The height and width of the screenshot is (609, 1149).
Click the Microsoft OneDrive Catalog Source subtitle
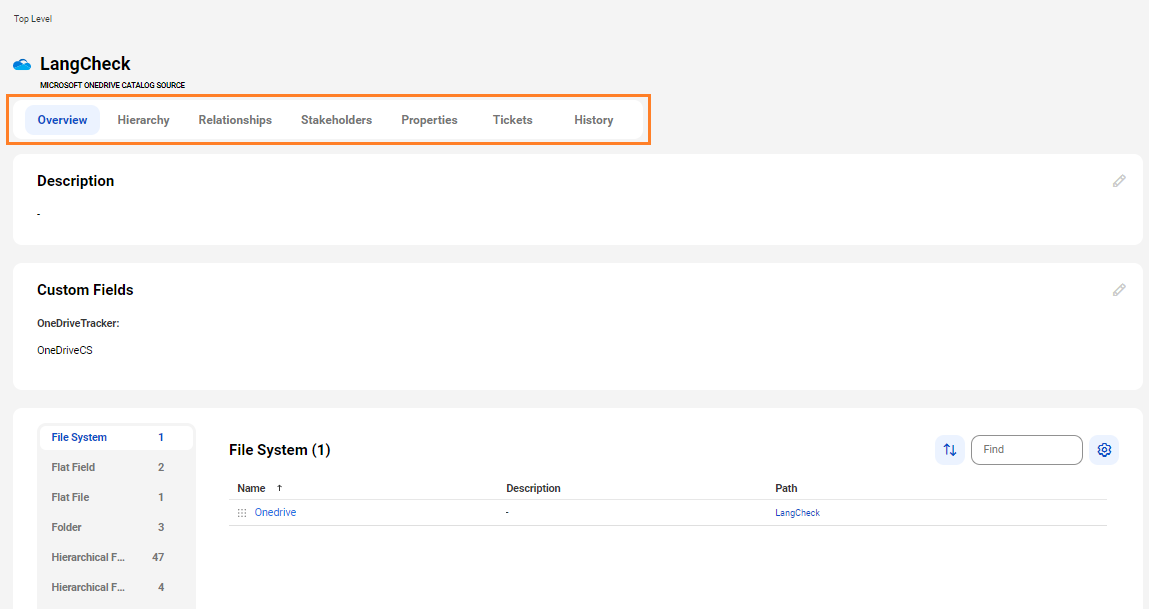[x=113, y=85]
